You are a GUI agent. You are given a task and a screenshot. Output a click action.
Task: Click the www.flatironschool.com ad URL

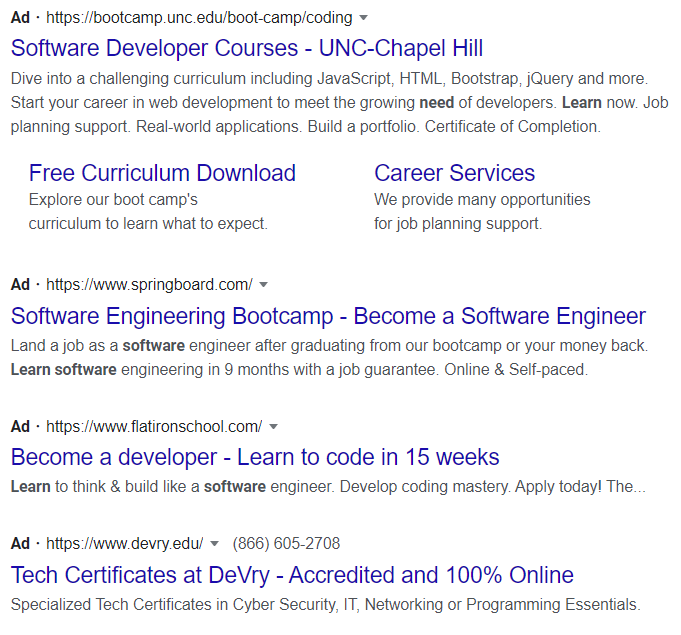coord(154,427)
